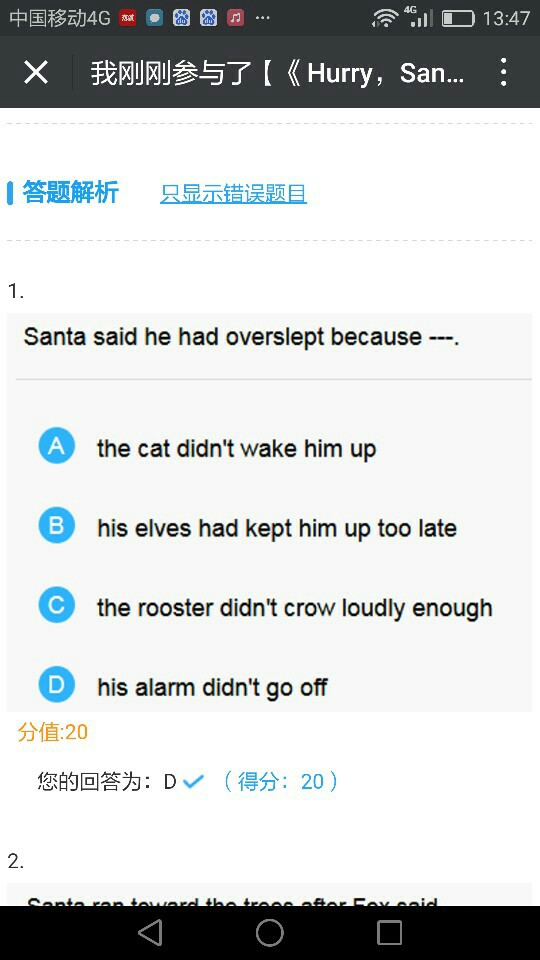Tap the page title starting 我刚刚参与了
This screenshot has height=960, width=540.
(277, 73)
